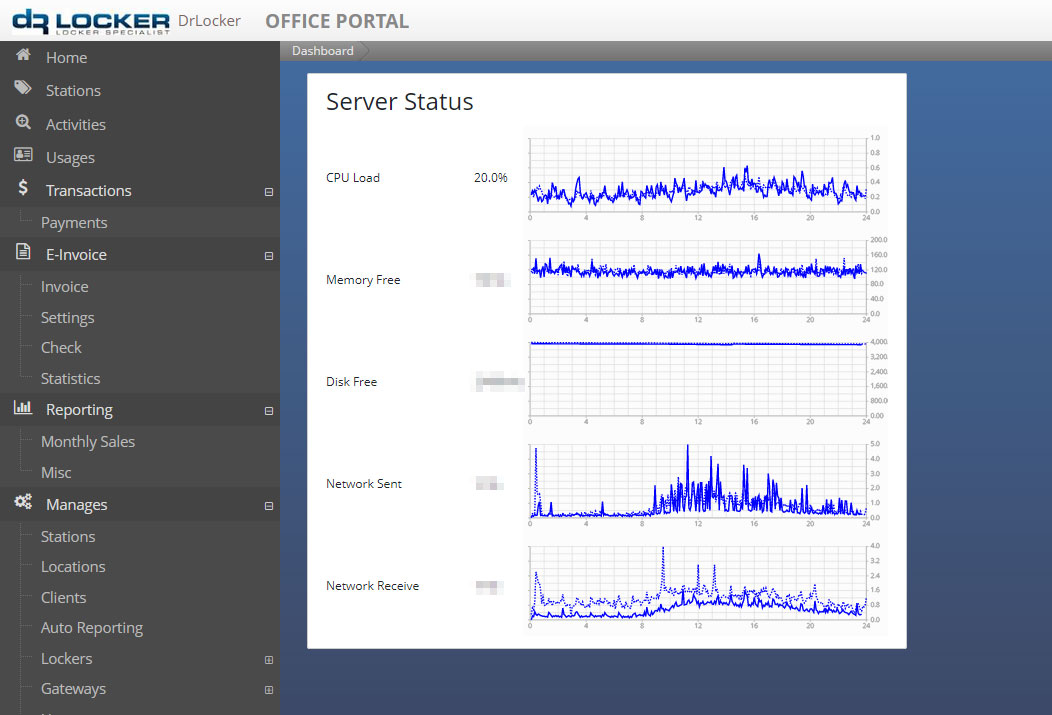The height and width of the screenshot is (715, 1052).
Task: Expand the Lockers submenu
Action: [268, 659]
